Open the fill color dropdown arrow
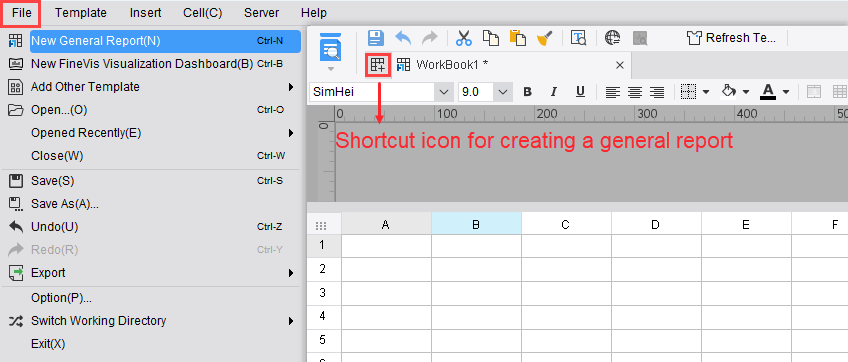Screen dimensions: 848x362 746,92
